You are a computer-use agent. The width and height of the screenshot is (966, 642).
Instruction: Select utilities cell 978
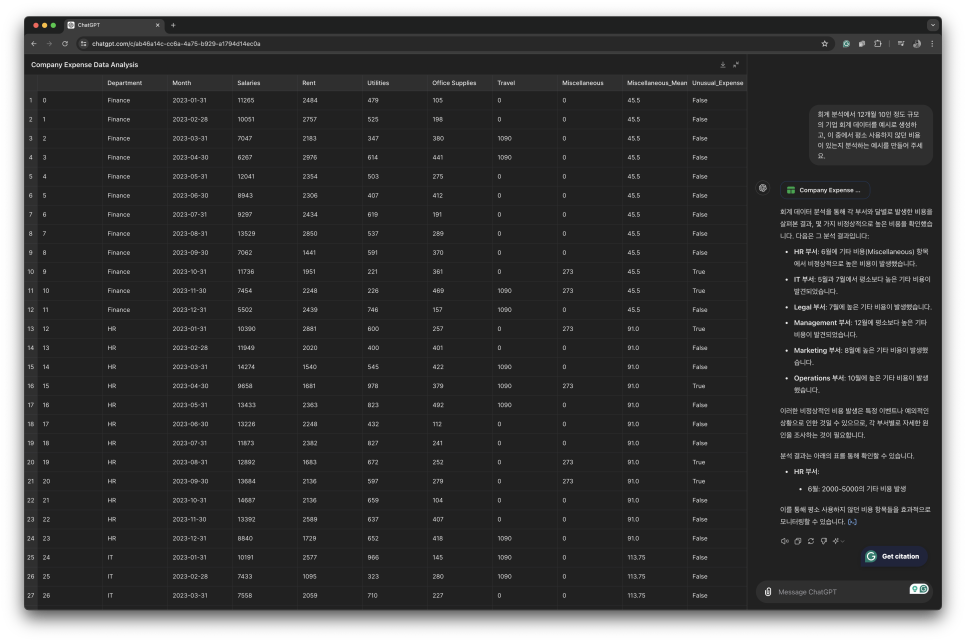[x=395, y=386]
